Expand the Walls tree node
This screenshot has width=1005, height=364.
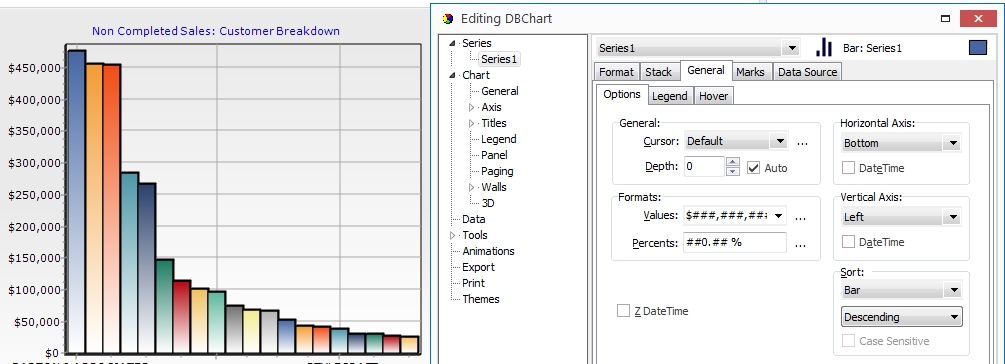[x=472, y=187]
